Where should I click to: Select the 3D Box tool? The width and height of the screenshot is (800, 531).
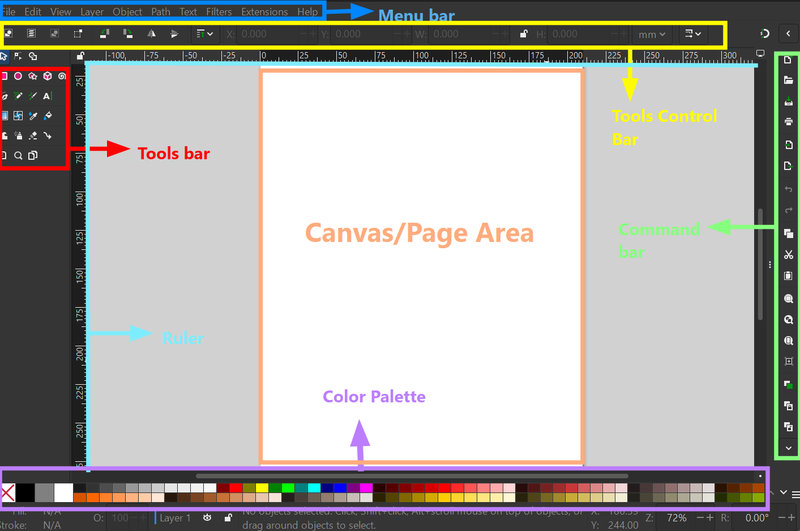click(47, 76)
